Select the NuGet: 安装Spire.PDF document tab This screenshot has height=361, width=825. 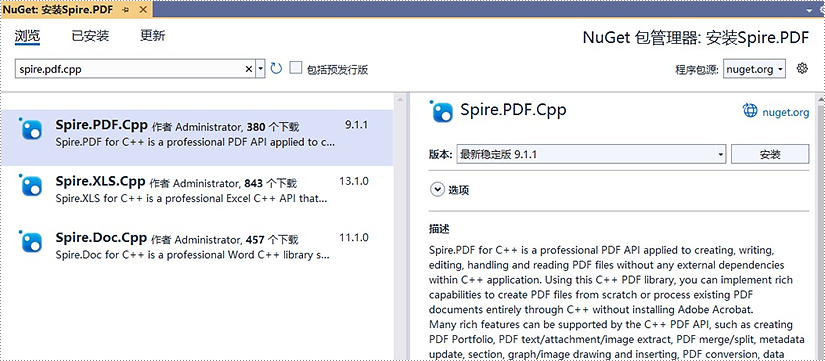tap(59, 9)
